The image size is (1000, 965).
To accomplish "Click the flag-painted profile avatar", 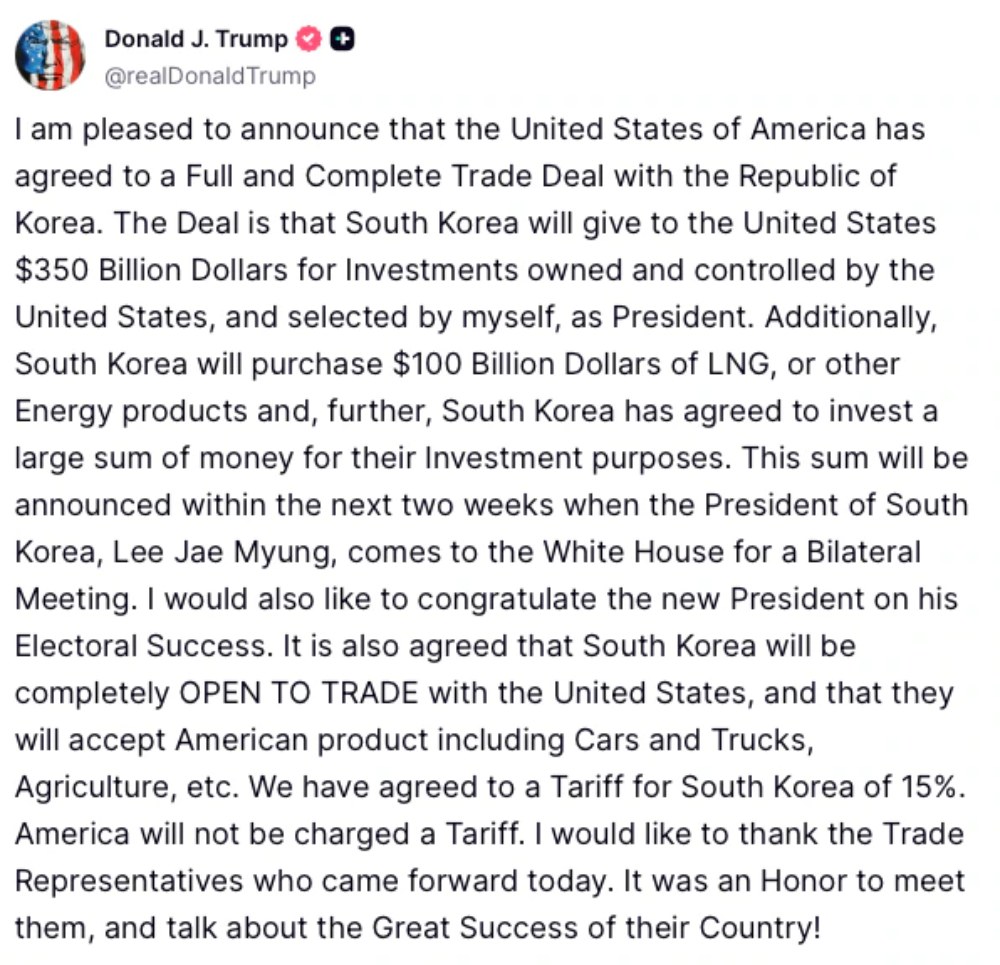I will (x=50, y=55).
